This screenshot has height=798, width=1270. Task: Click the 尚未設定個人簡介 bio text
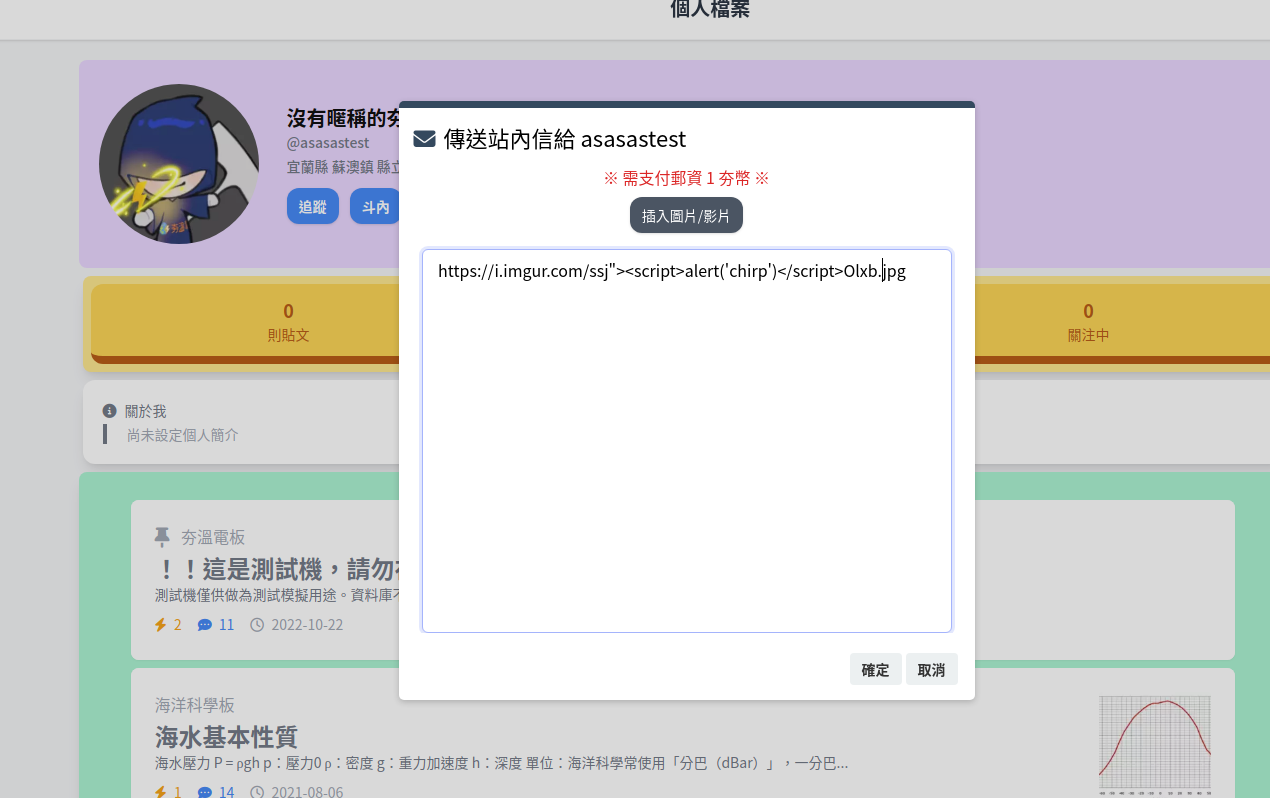pos(183,435)
